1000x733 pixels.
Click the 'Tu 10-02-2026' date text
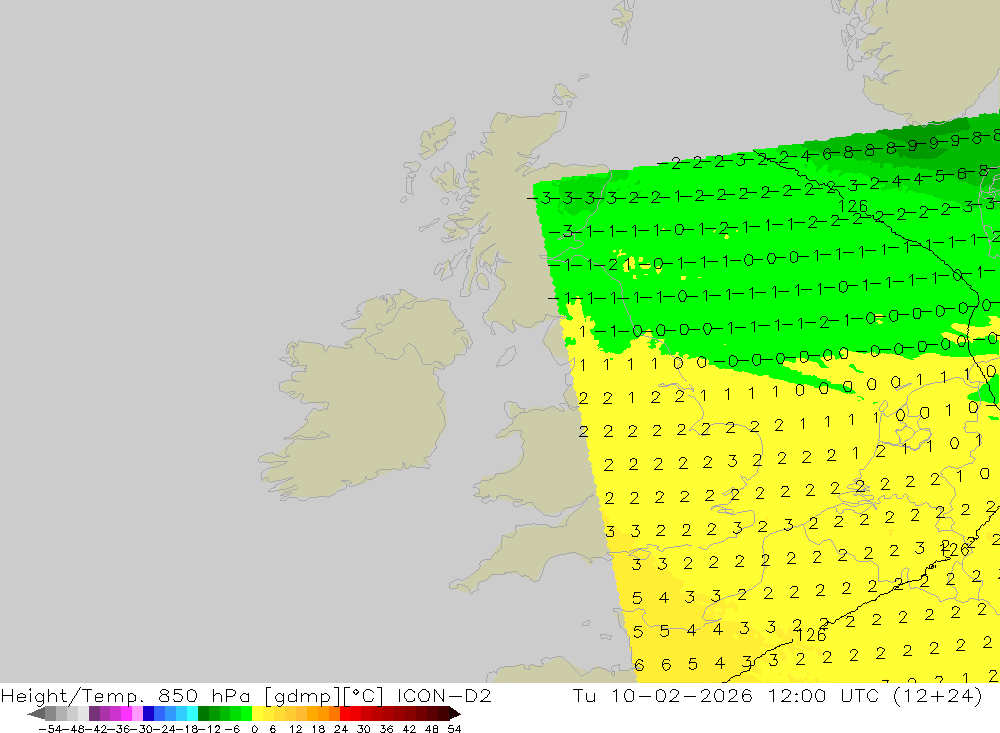pos(663,695)
